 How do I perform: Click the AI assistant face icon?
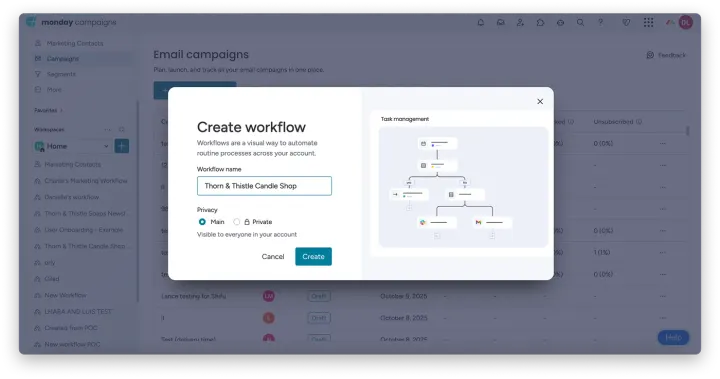click(560, 22)
